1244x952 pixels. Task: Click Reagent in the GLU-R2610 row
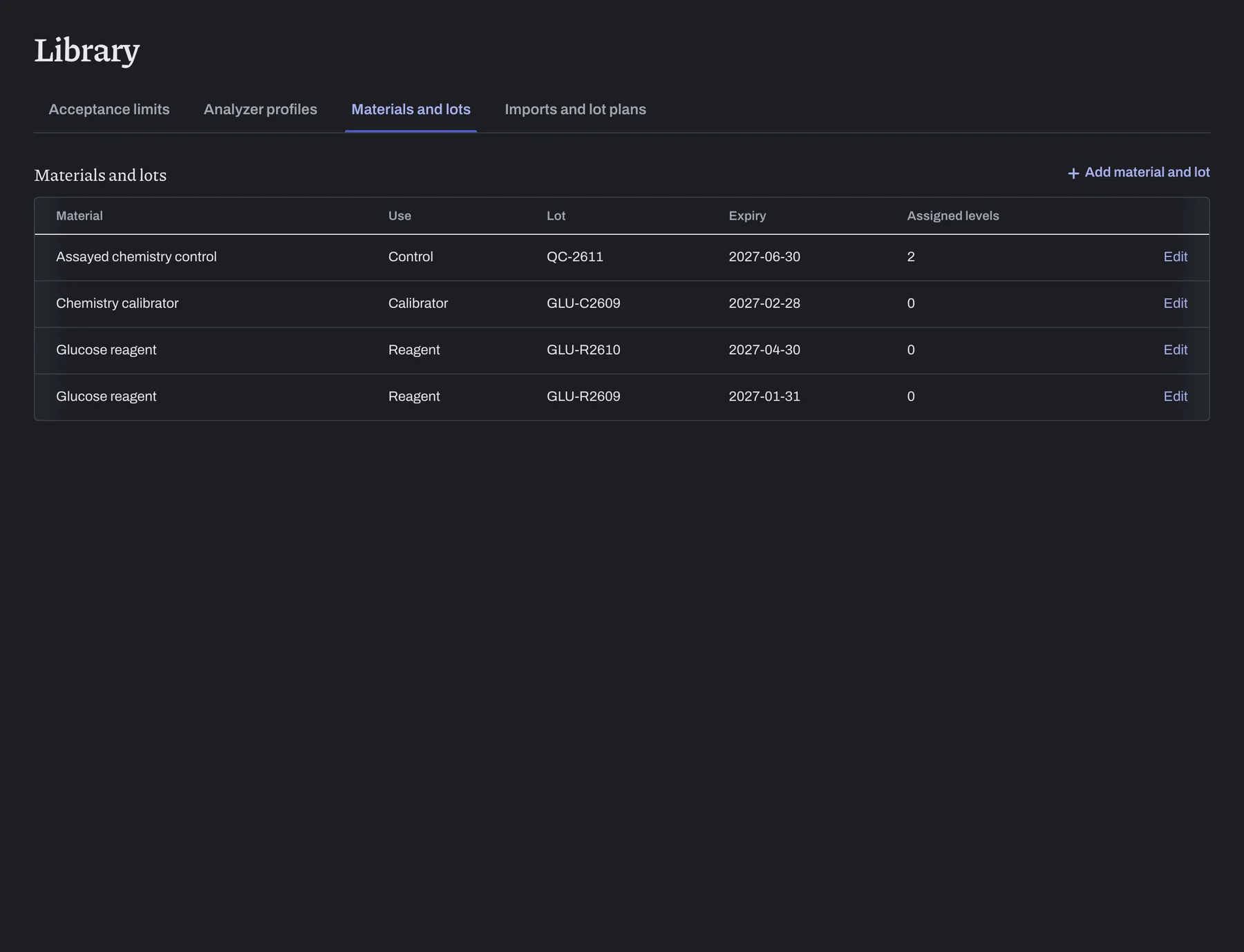(414, 350)
